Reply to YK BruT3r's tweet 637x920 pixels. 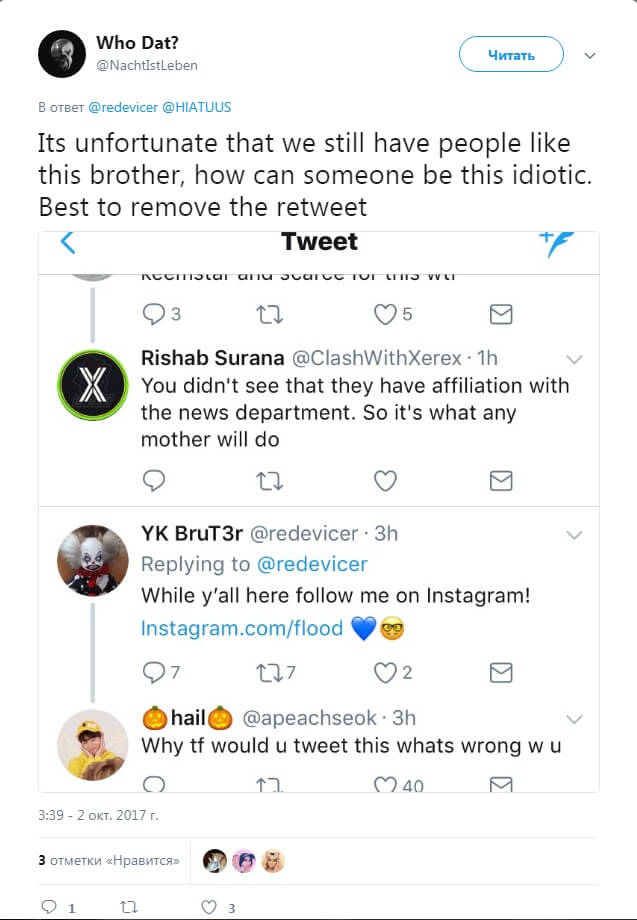pyautogui.click(x=154, y=673)
